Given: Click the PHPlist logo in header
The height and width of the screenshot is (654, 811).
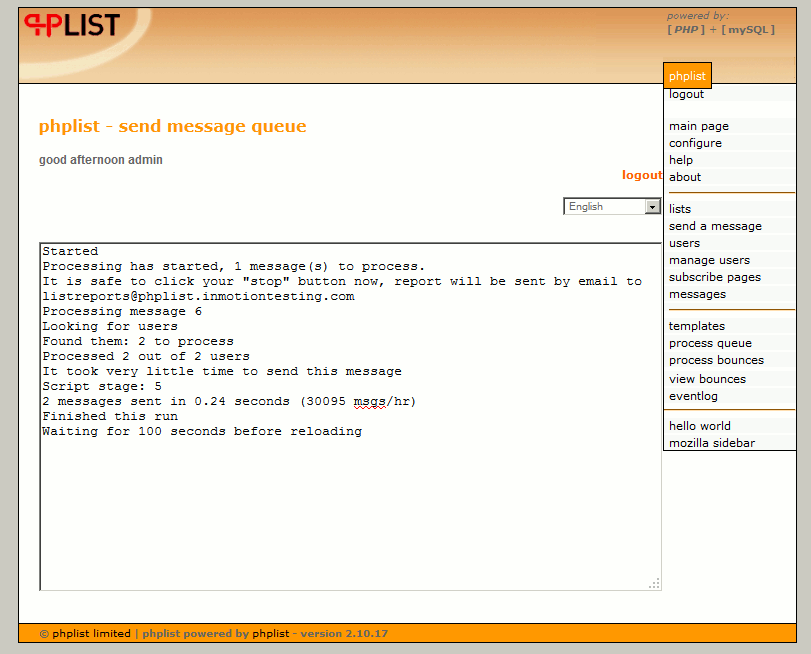Looking at the screenshot, I should coord(72,25).
